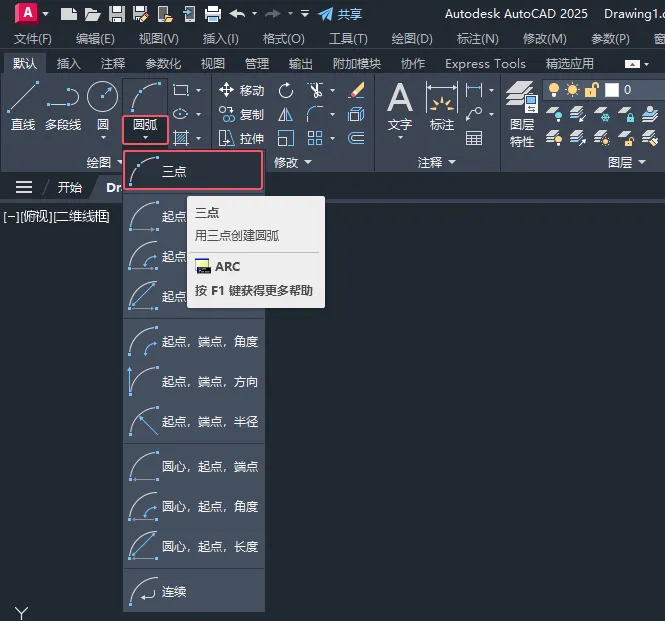Image resolution: width=665 pixels, height=621 pixels.
Task: Expand the 注释 (Annotation) panel
Action: point(437,162)
